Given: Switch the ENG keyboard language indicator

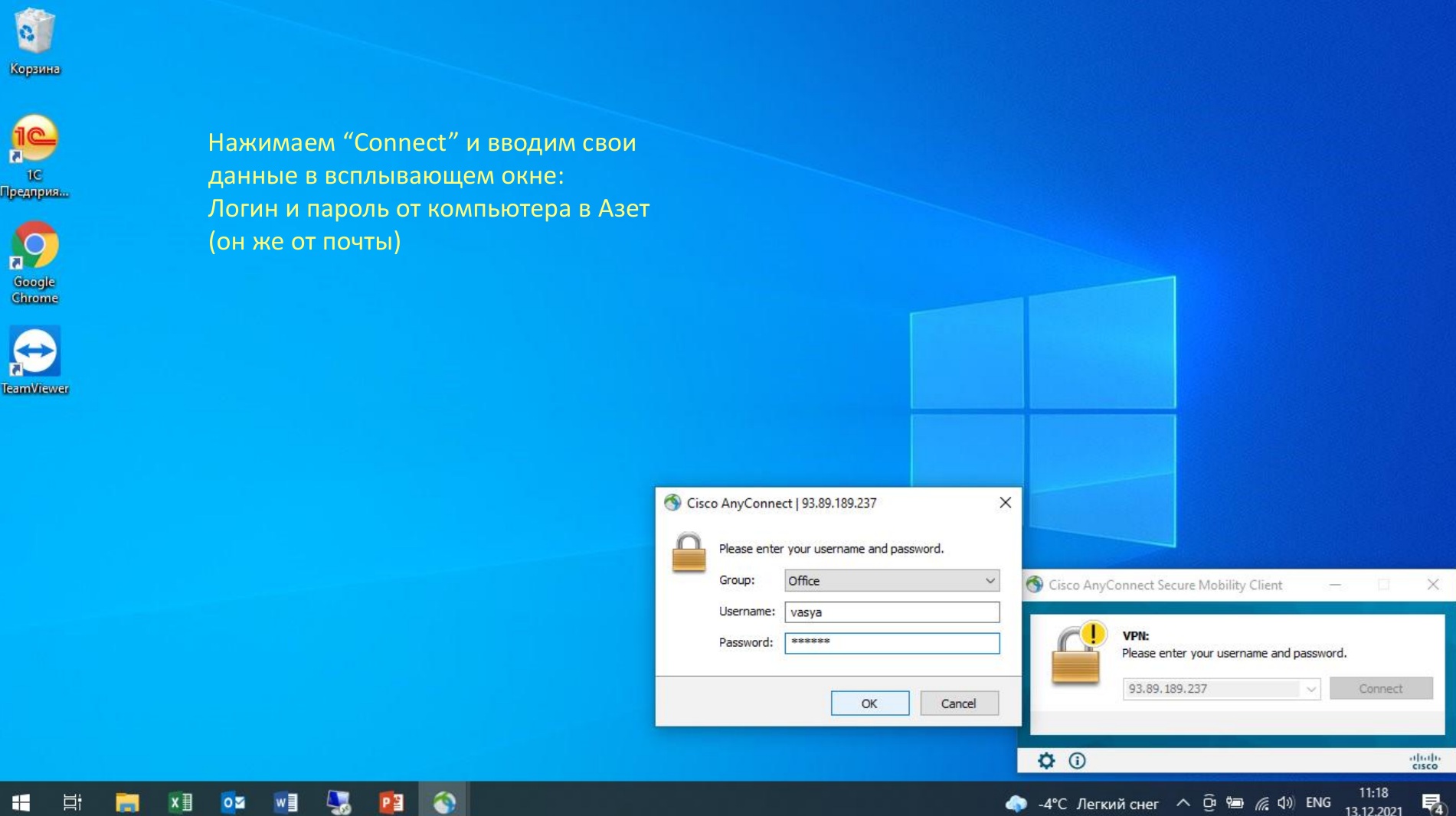Looking at the screenshot, I should pos(1317,802).
